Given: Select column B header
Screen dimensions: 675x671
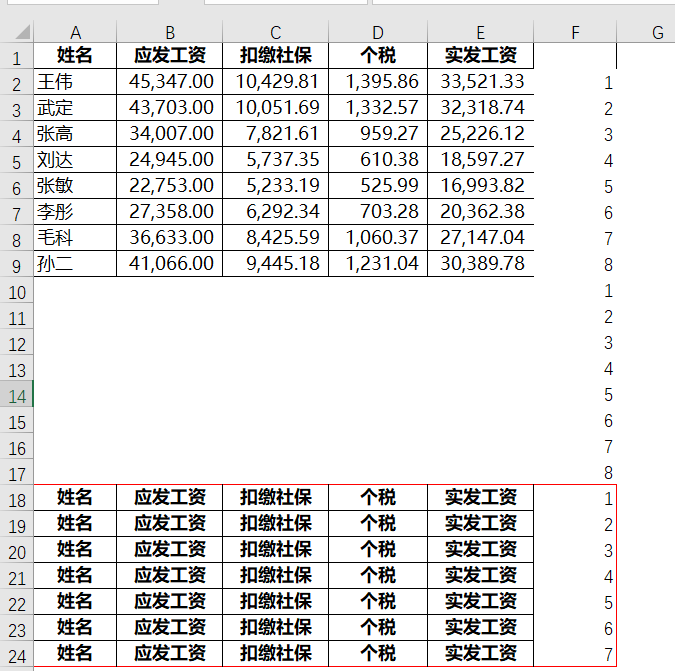Looking at the screenshot, I should pyautogui.click(x=170, y=32).
